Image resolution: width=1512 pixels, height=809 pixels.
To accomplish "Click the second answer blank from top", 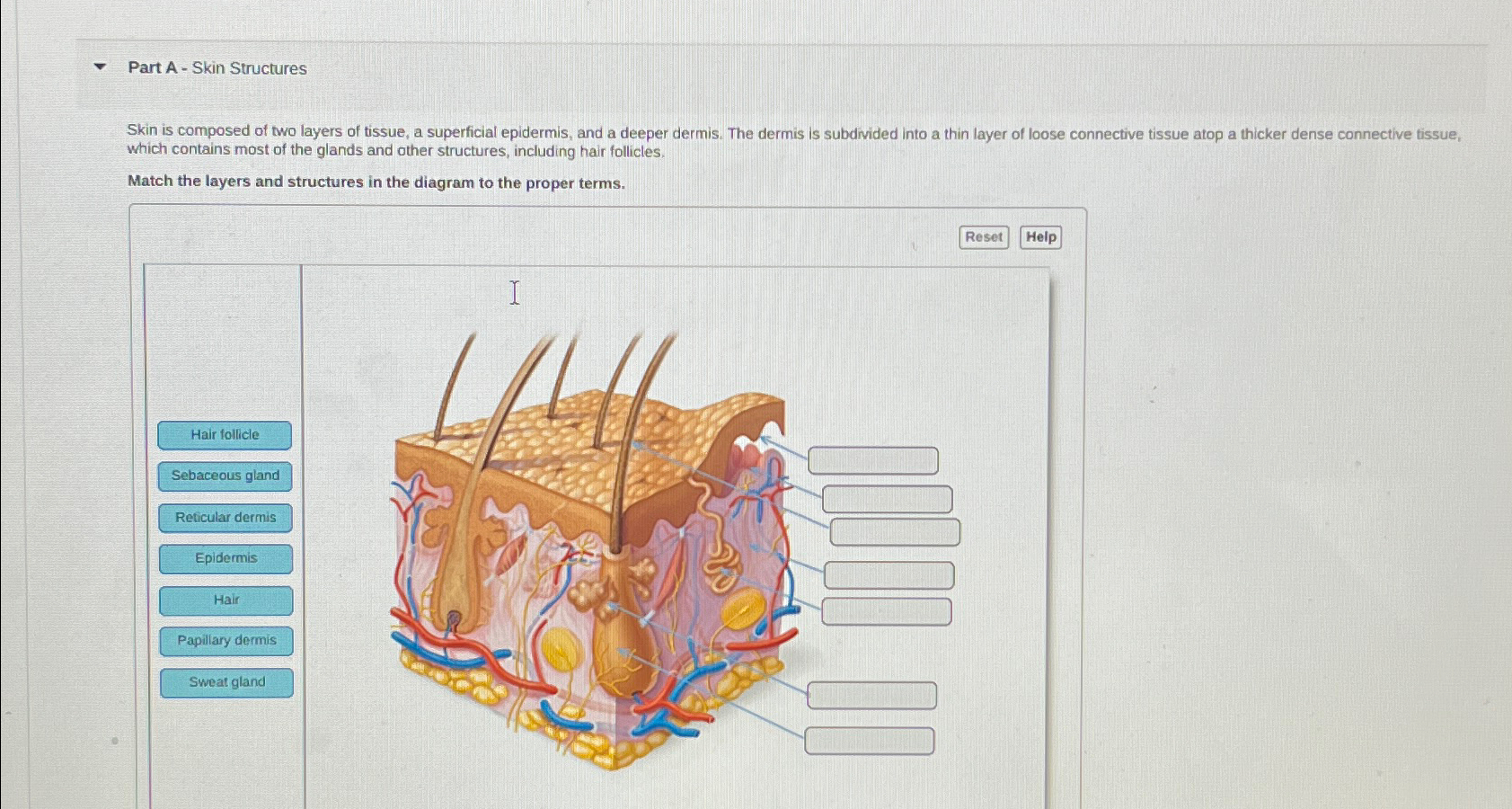I will (886, 499).
